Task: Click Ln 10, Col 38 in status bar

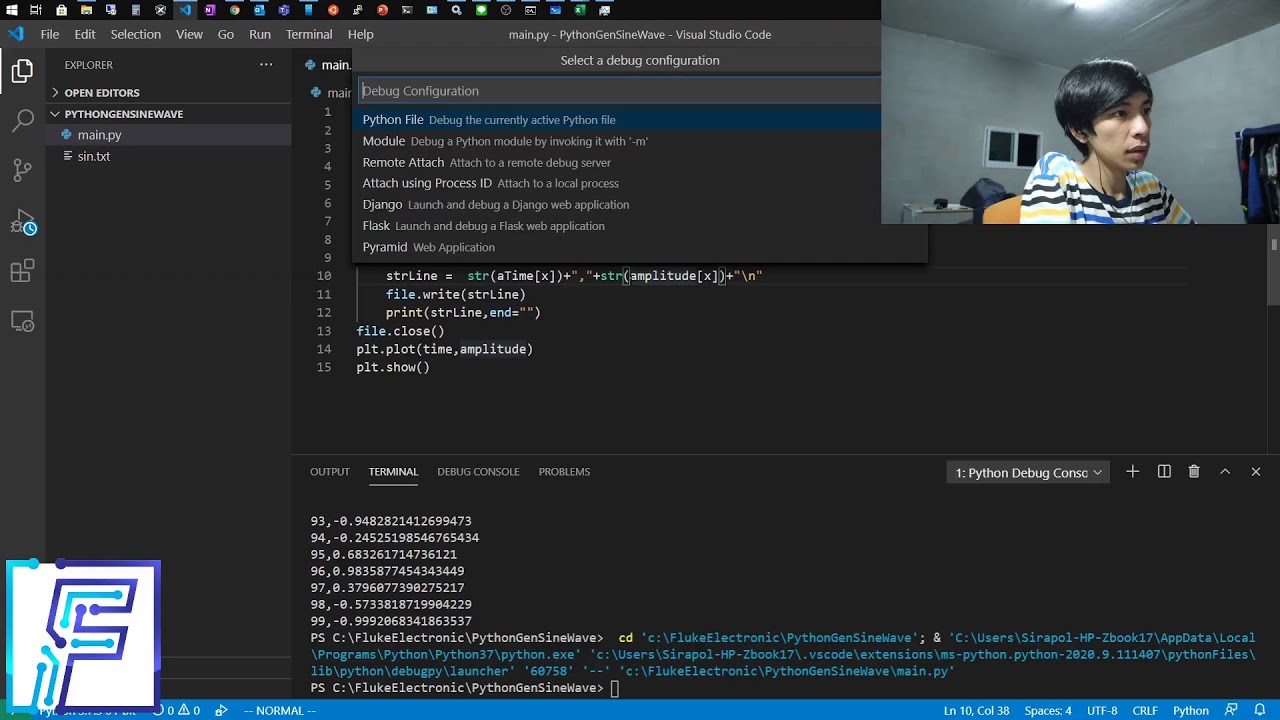Action: pos(979,711)
